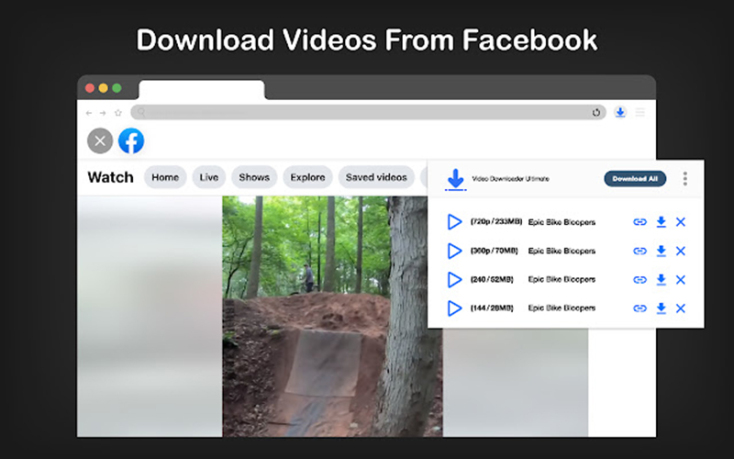The height and width of the screenshot is (459, 734).
Task: Click the Download All button
Action: coord(635,179)
